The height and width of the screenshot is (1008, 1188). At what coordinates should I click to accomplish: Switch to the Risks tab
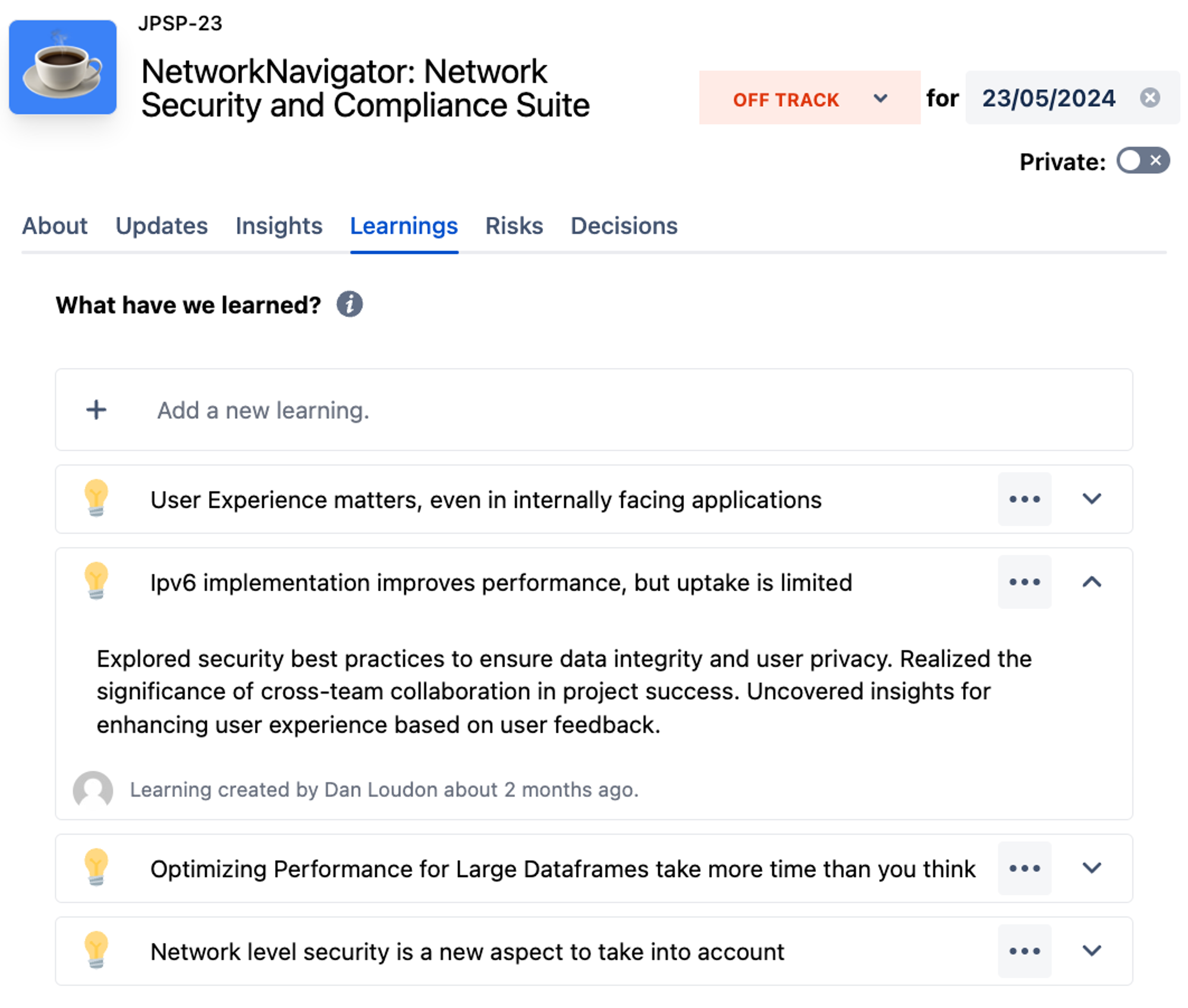point(514,226)
